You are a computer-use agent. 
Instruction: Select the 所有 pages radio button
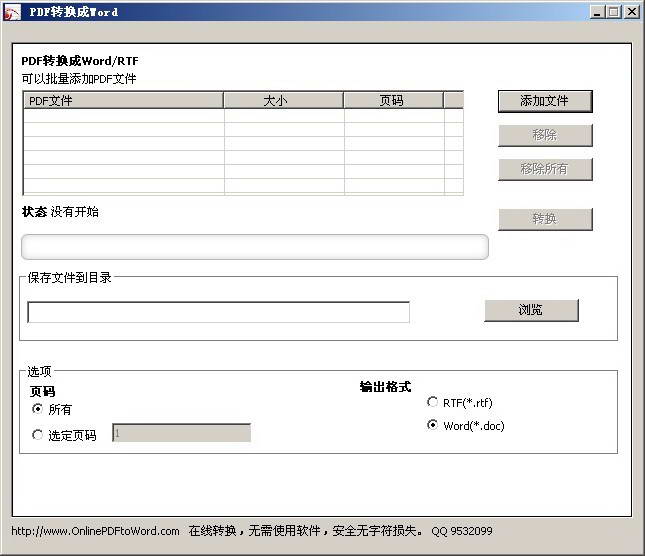pyautogui.click(x=37, y=409)
